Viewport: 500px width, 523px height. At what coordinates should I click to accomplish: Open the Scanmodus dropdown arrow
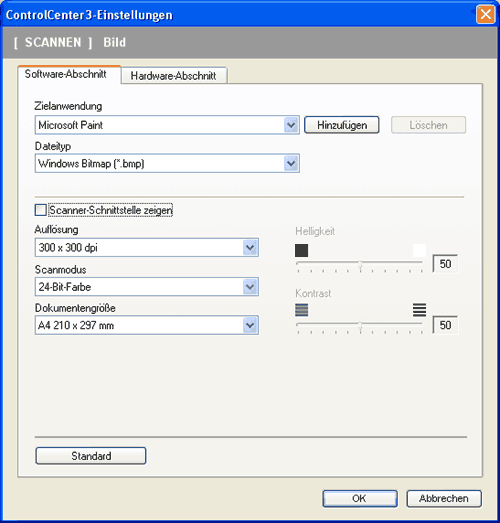[x=250, y=287]
